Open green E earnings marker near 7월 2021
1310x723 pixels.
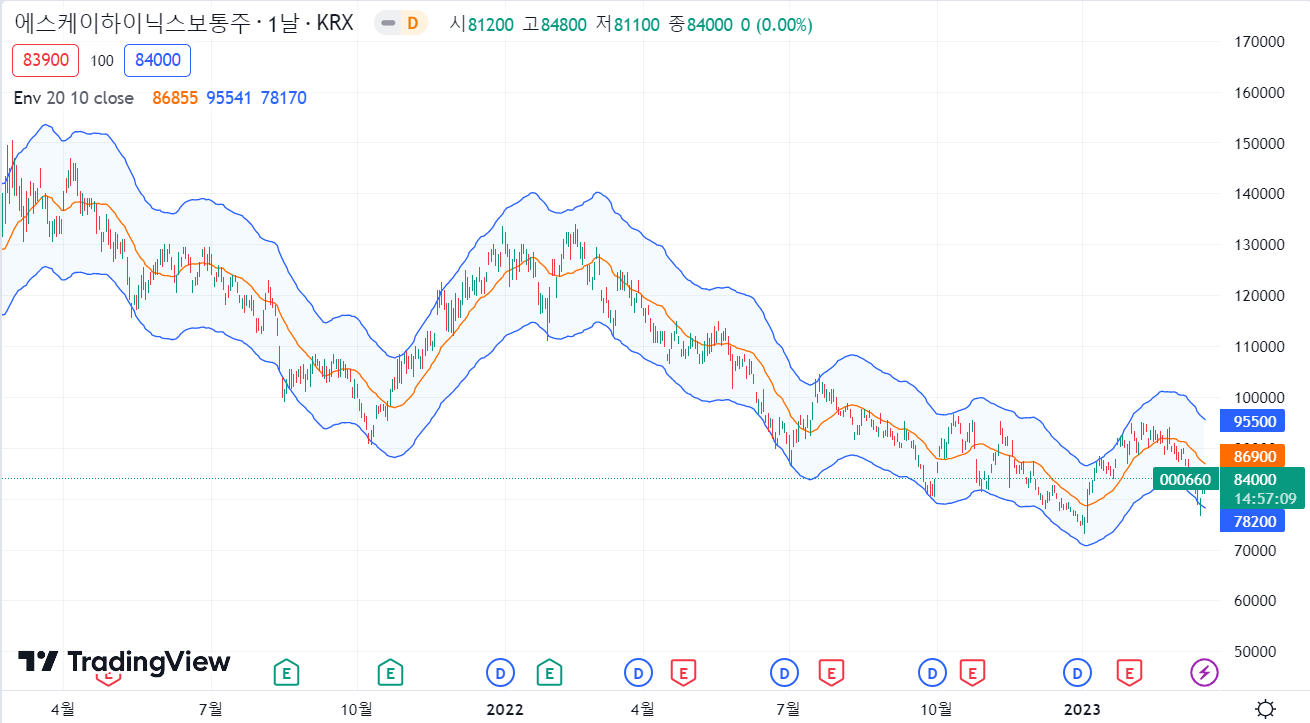point(287,673)
